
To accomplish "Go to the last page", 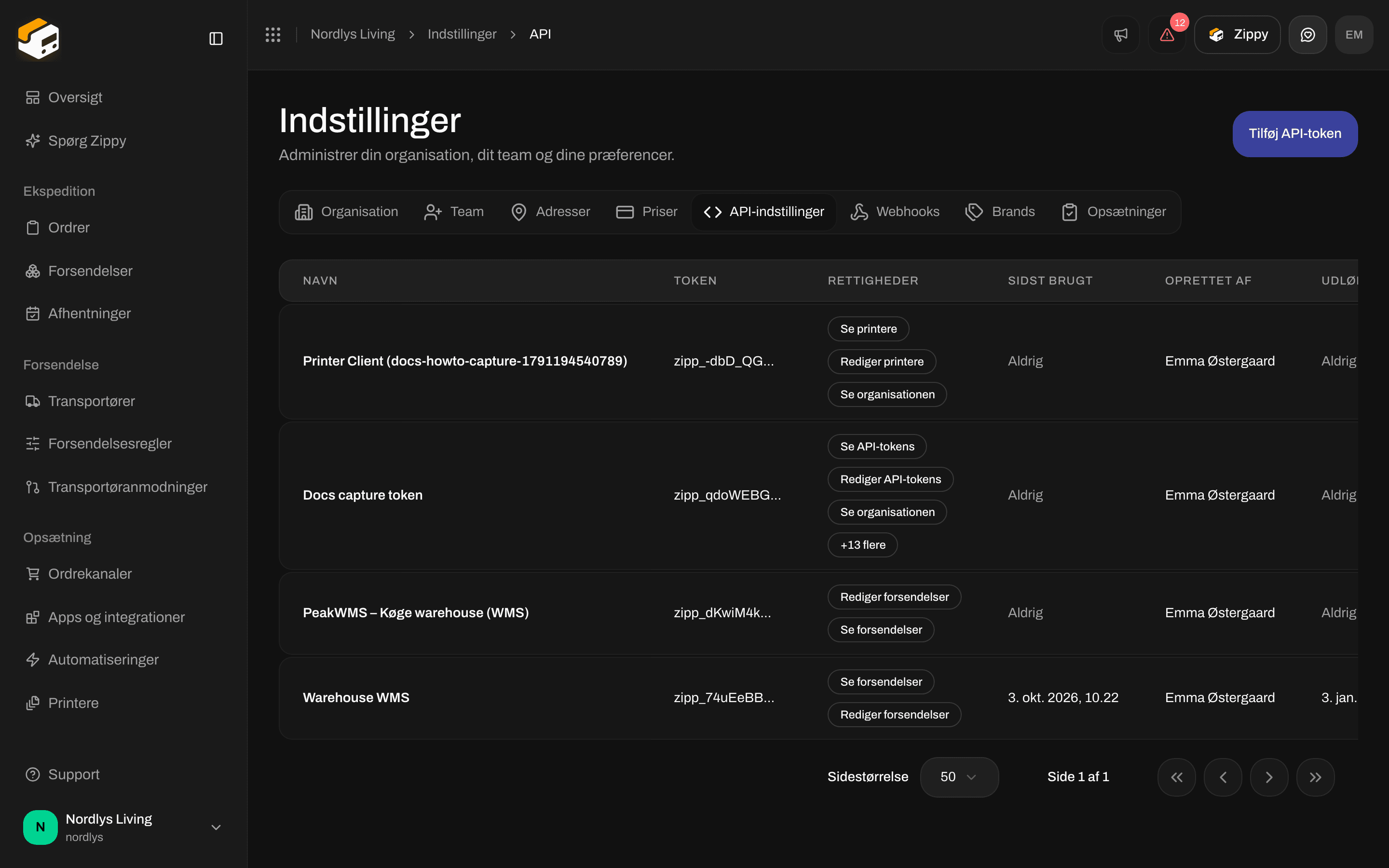I will click(x=1316, y=777).
